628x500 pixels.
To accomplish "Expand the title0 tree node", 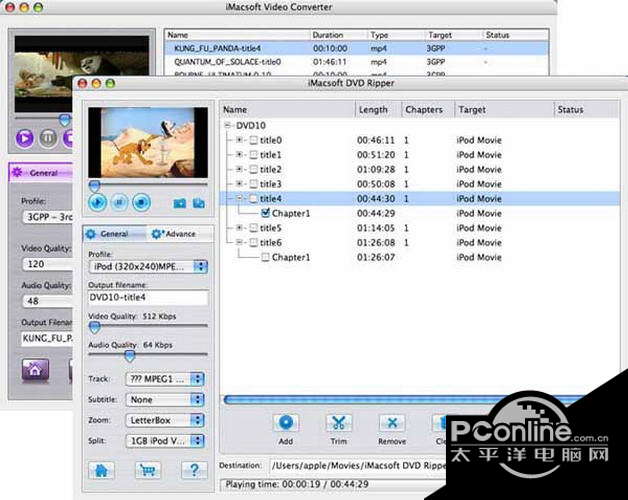I will tap(239, 140).
